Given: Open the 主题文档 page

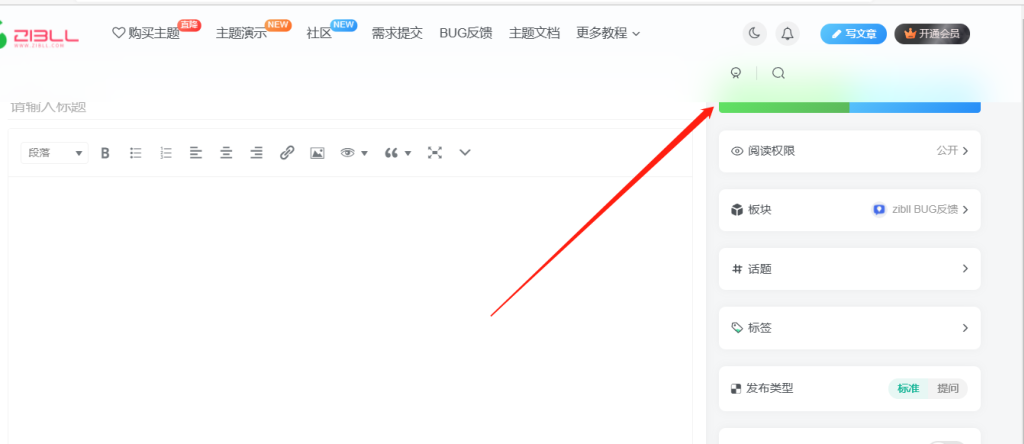Looking at the screenshot, I should click(x=534, y=33).
